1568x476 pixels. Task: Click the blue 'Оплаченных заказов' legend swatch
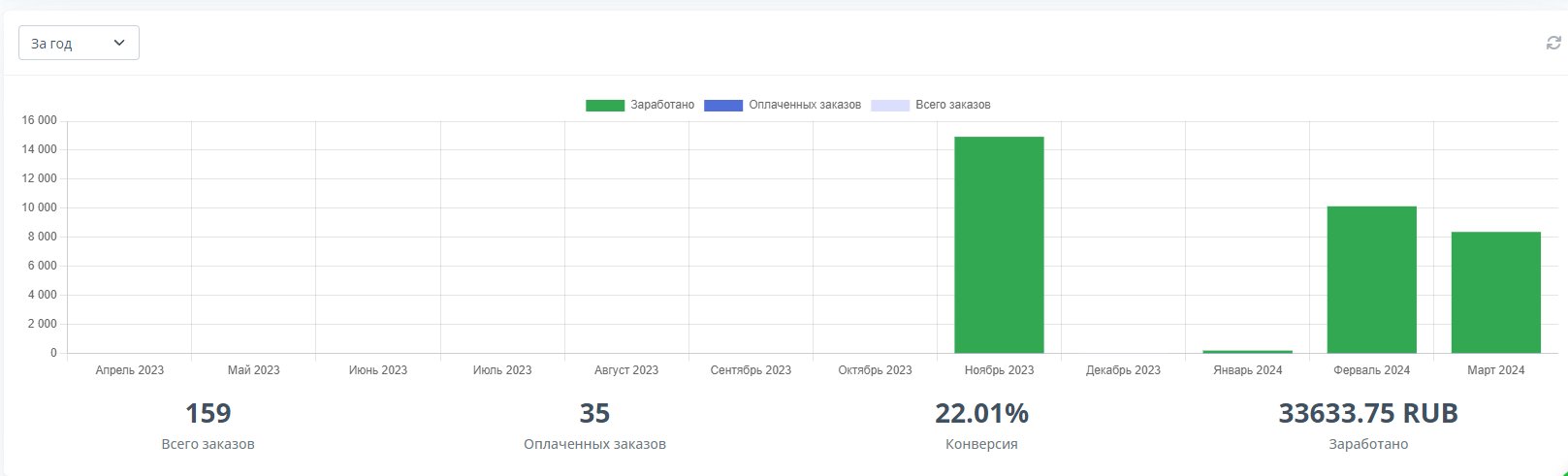click(x=723, y=106)
